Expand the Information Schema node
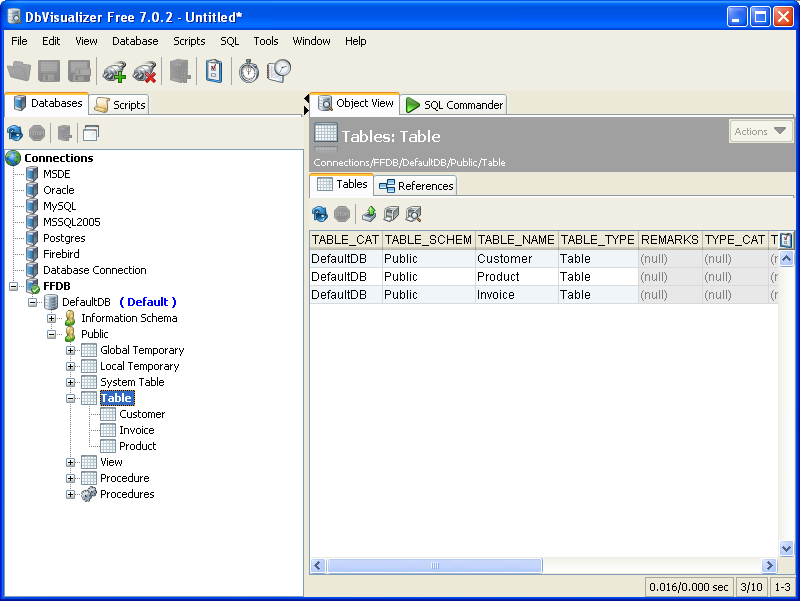Viewport: 800px width, 601px height. 52,318
